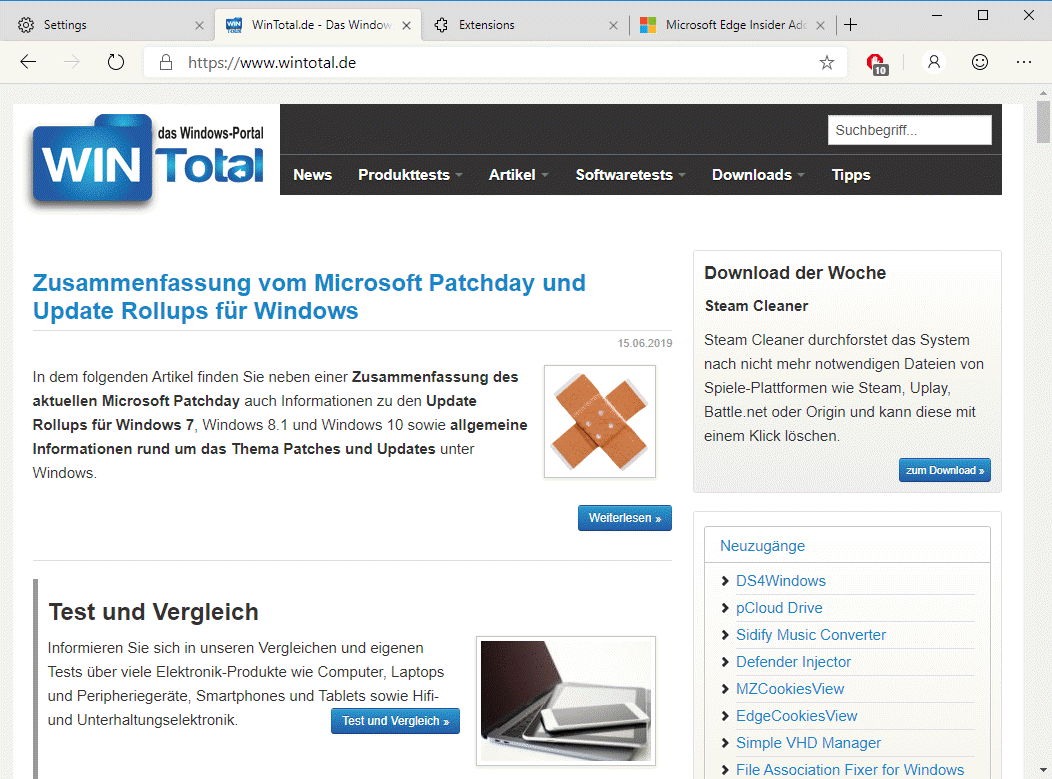Open the MZCookiesView link
This screenshot has width=1052, height=779.
(x=790, y=689)
